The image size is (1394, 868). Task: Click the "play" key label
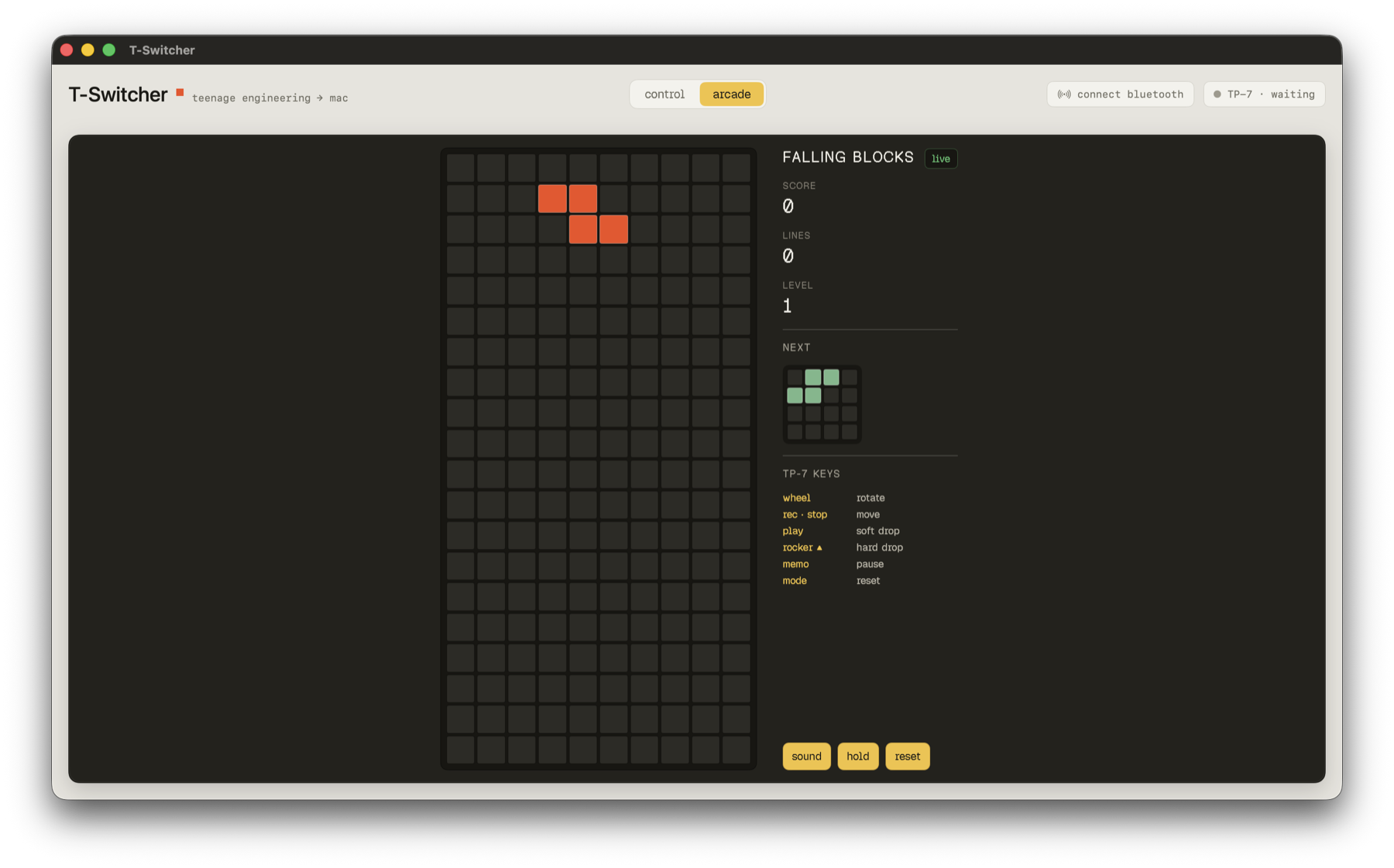click(792, 531)
